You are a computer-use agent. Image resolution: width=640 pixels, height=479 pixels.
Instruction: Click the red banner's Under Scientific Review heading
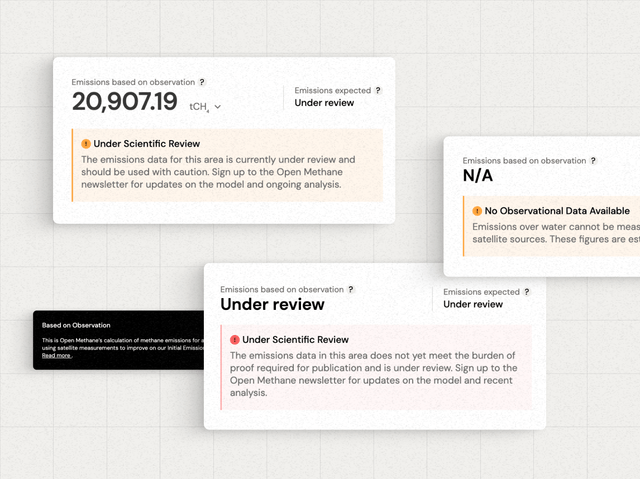pos(295,340)
